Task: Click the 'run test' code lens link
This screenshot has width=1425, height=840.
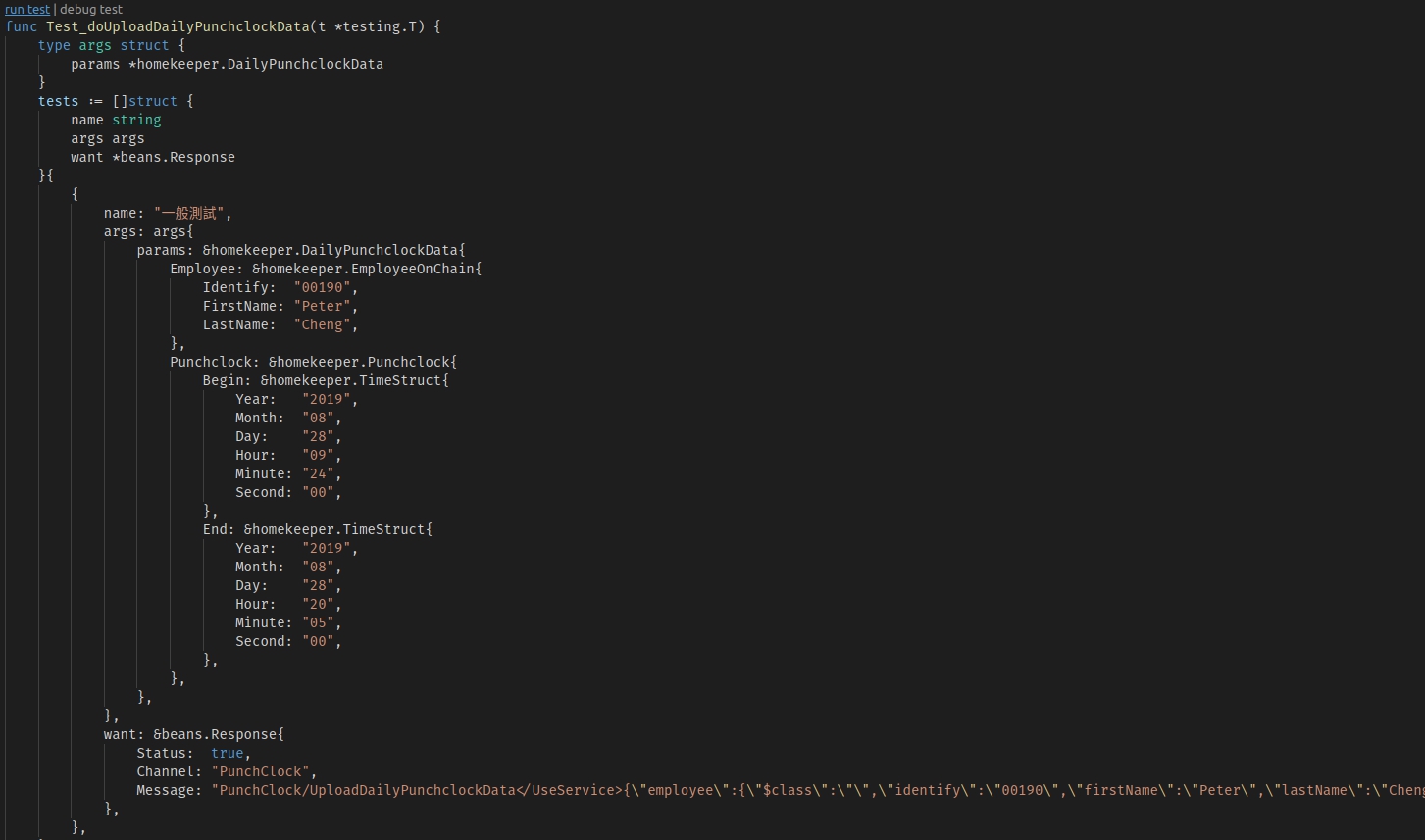Action: pos(27,9)
